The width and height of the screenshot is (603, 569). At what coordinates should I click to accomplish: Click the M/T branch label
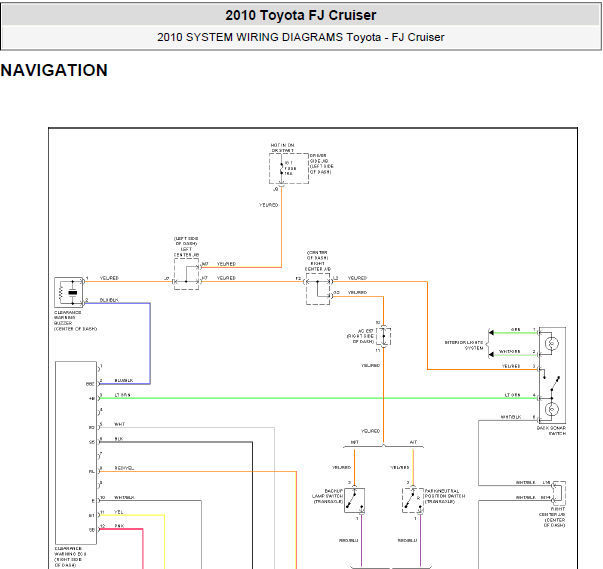tap(355, 442)
